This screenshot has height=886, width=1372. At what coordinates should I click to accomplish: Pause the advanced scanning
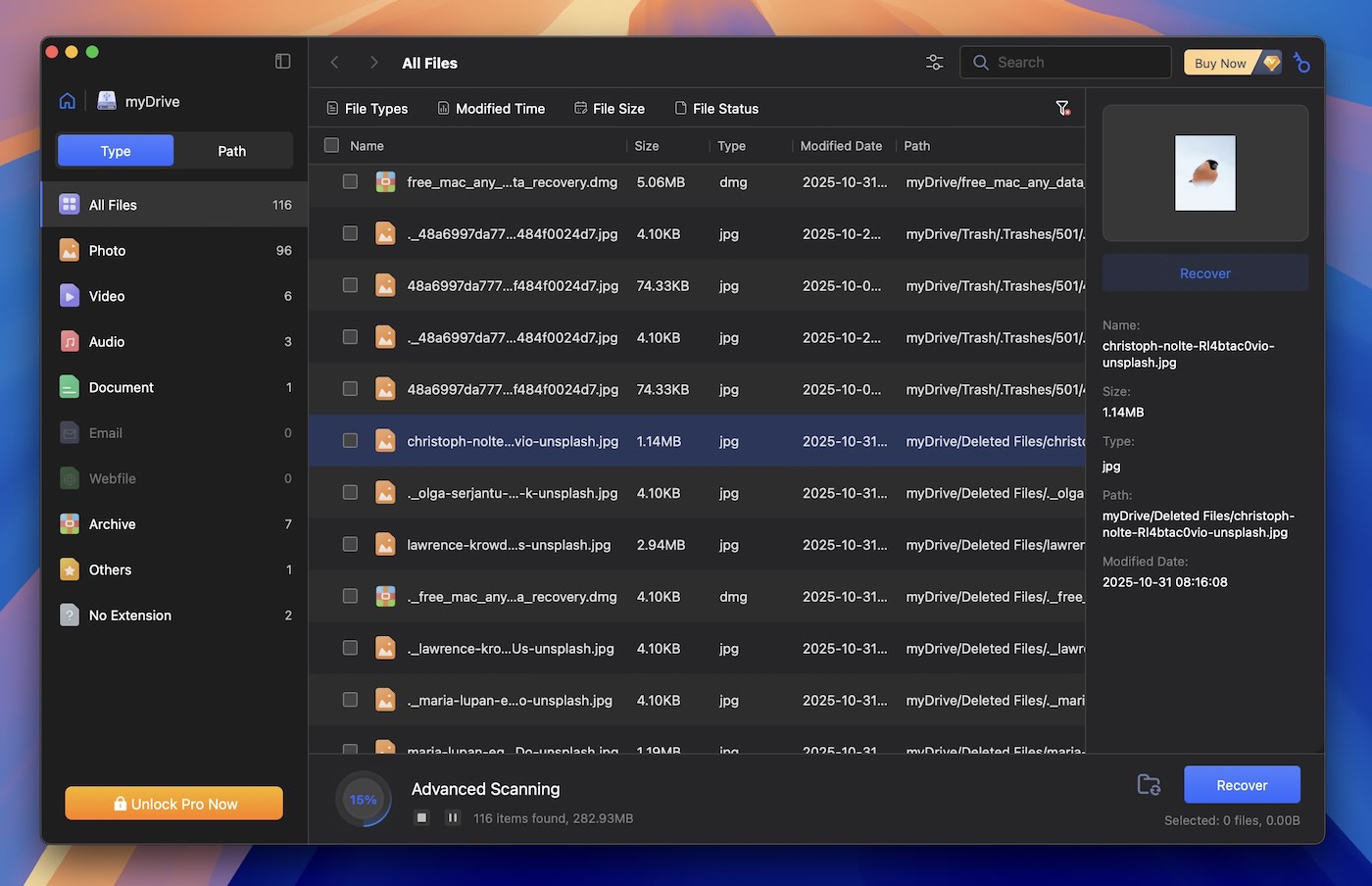(x=453, y=817)
